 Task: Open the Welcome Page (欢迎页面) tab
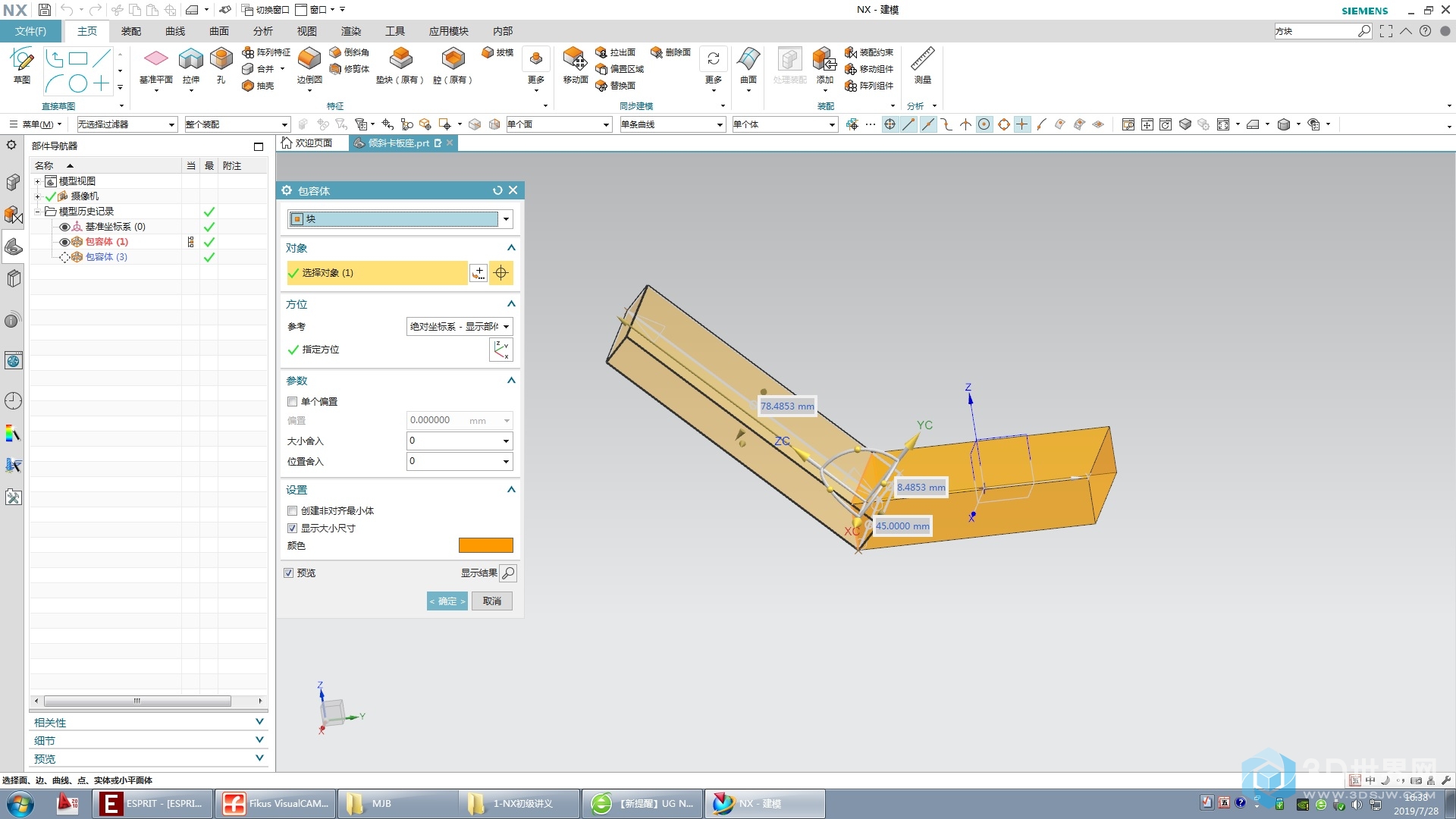click(x=307, y=143)
